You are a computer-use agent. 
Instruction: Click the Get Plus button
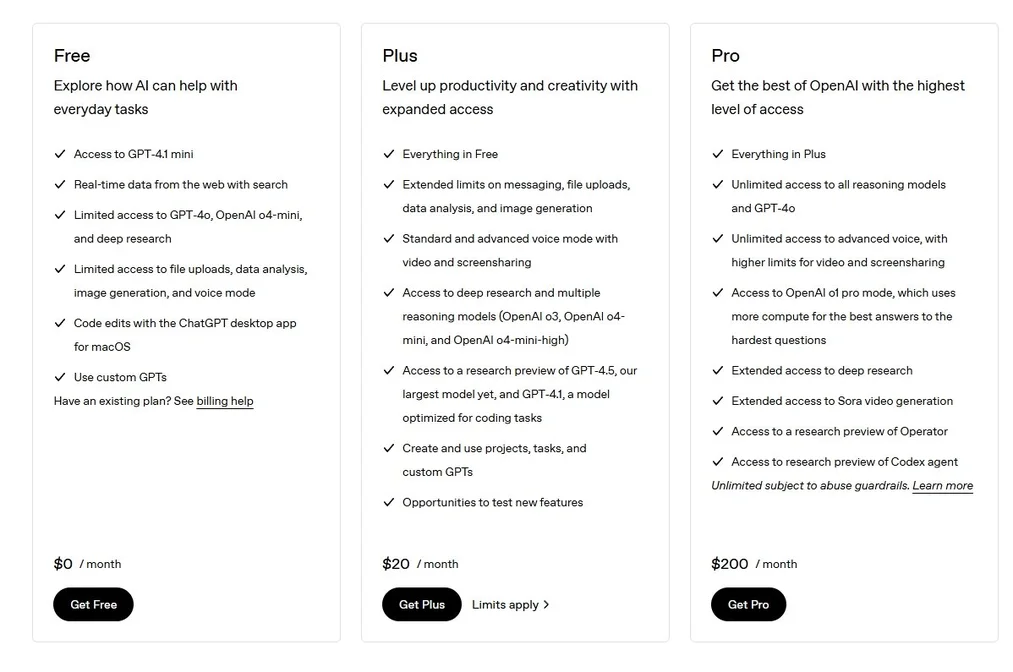(x=421, y=604)
